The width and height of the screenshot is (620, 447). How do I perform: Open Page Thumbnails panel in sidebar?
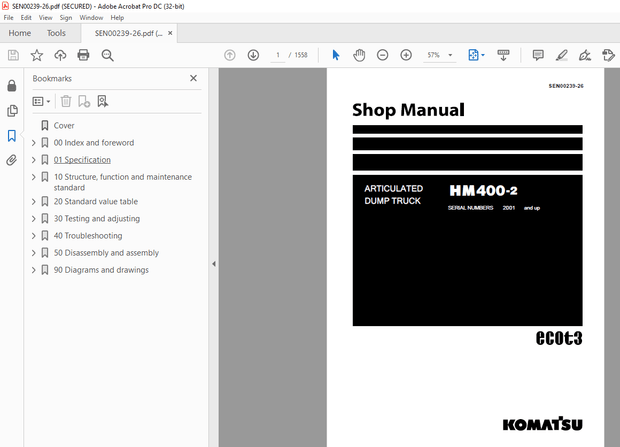(x=12, y=110)
